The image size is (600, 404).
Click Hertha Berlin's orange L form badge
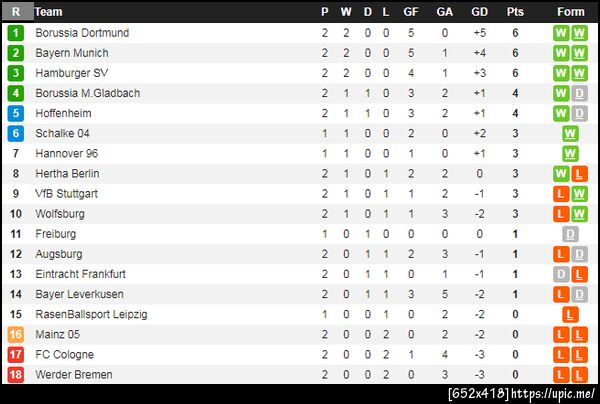pyautogui.click(x=579, y=174)
